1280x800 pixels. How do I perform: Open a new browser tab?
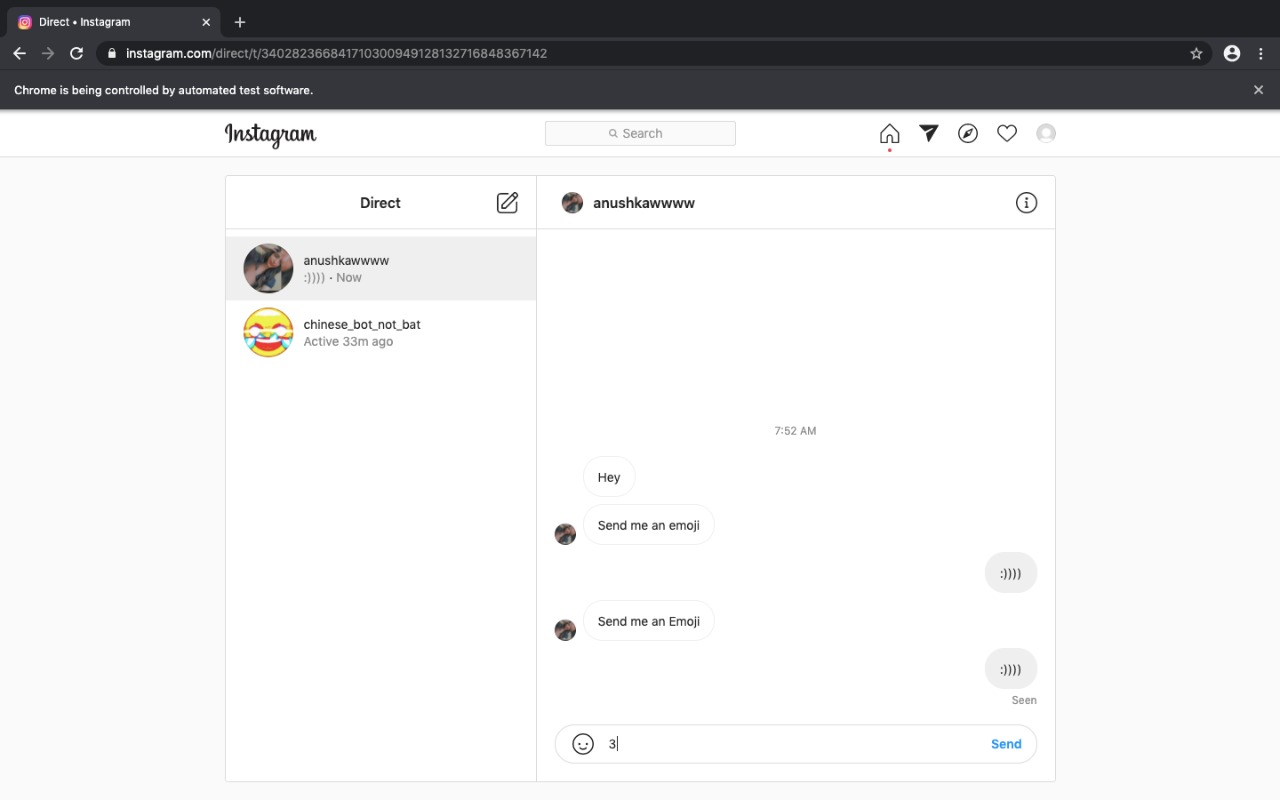240,22
